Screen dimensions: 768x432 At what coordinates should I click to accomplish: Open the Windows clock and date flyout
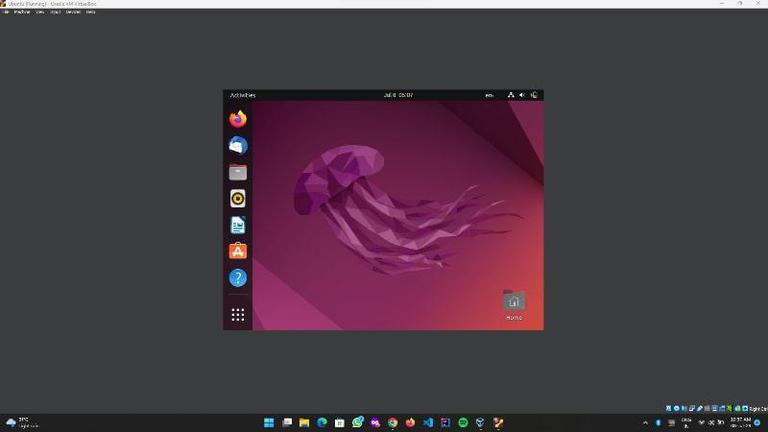(x=740, y=422)
